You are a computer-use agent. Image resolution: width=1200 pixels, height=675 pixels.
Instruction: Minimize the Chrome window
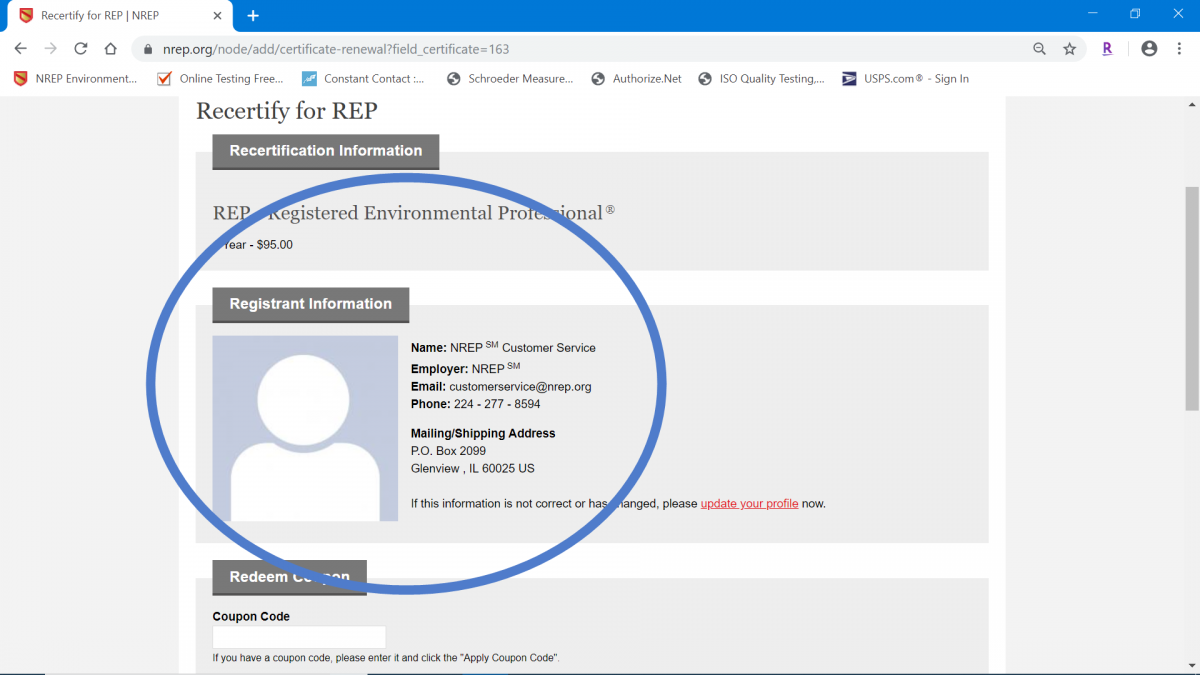[1095, 14]
